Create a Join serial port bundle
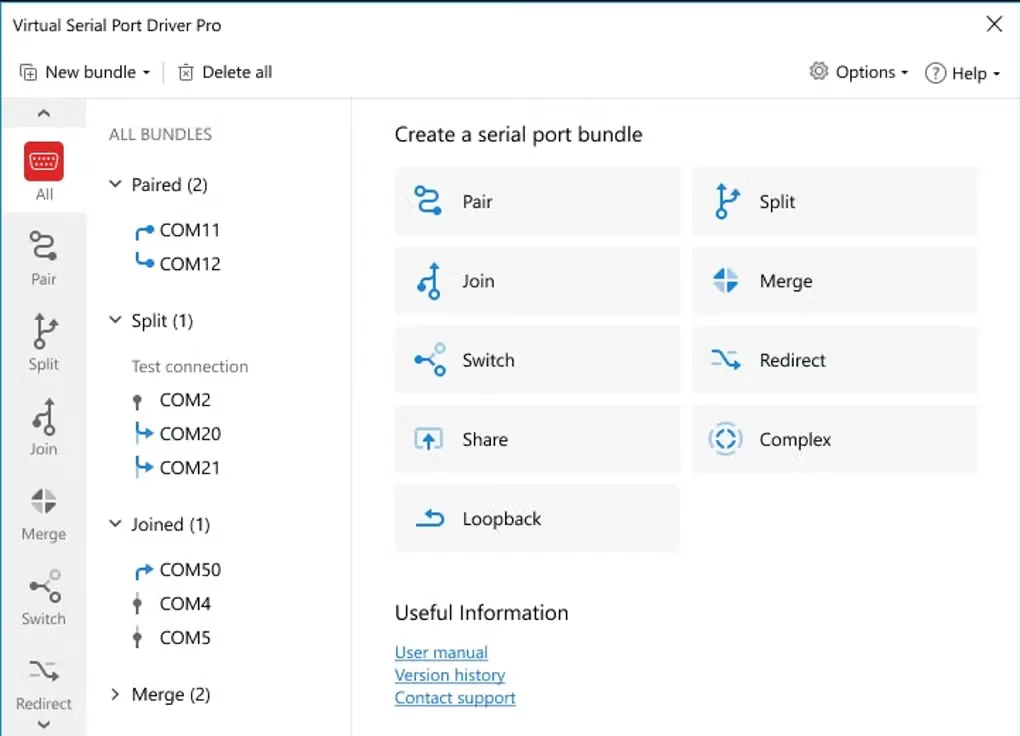This screenshot has height=736, width=1020. (537, 281)
